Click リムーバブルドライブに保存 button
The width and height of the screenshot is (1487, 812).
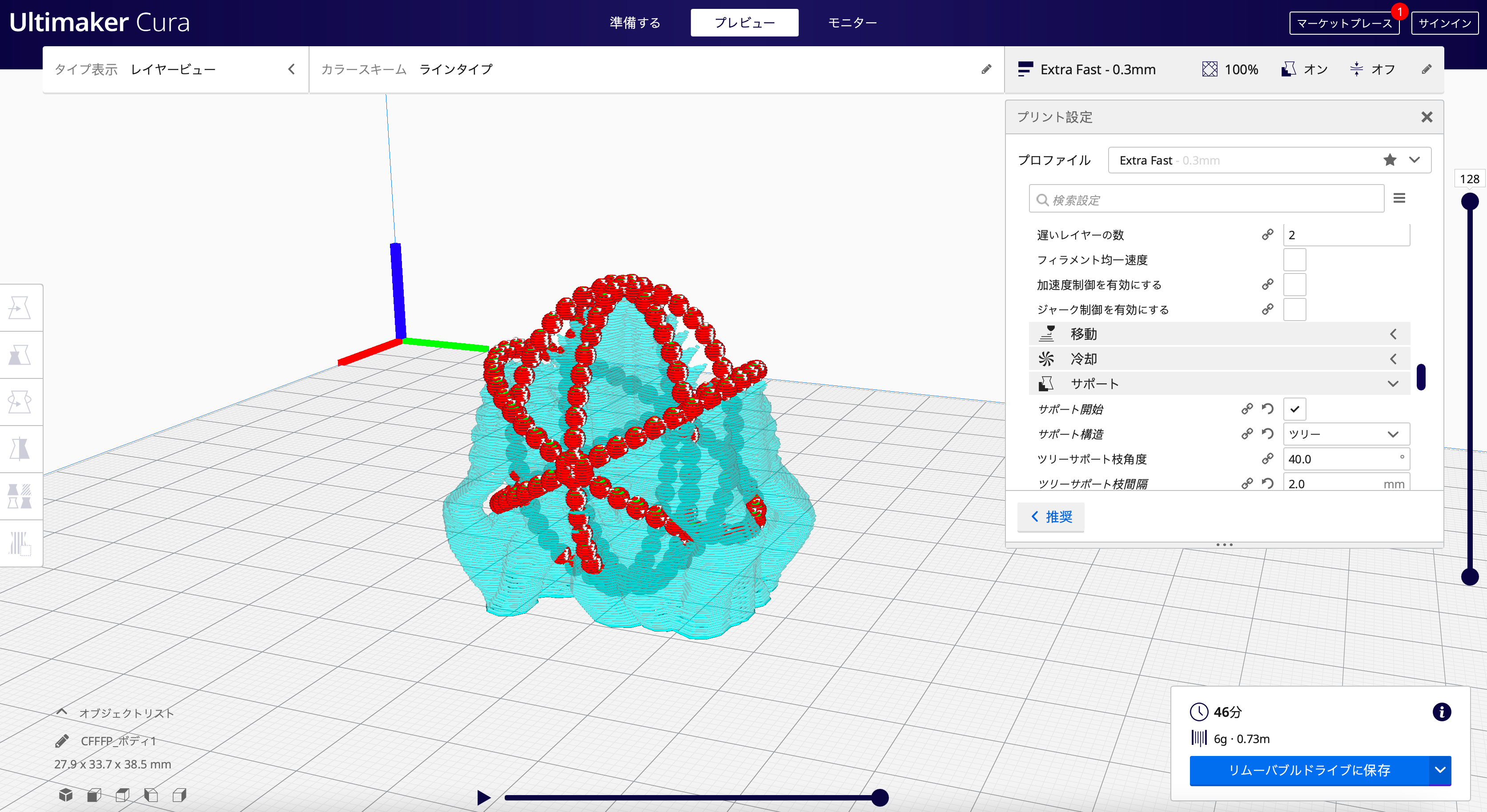coord(1309,770)
